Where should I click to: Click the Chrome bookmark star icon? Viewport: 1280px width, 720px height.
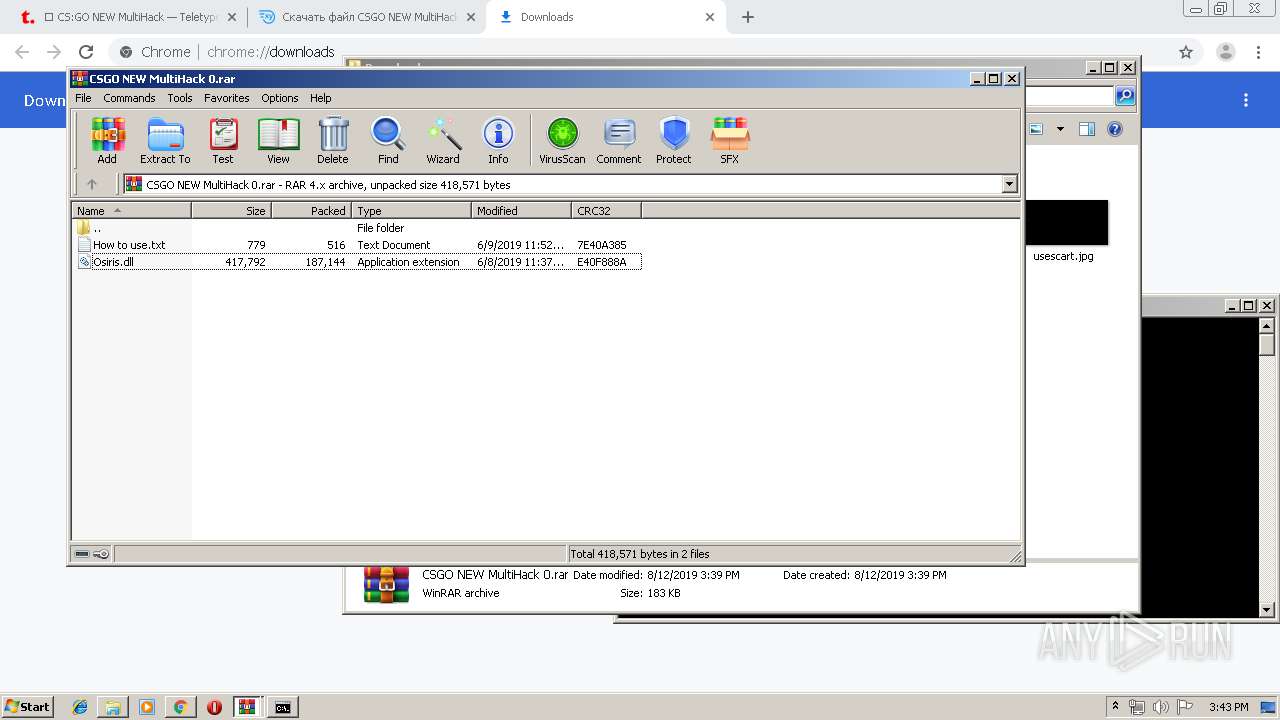tap(1186, 52)
